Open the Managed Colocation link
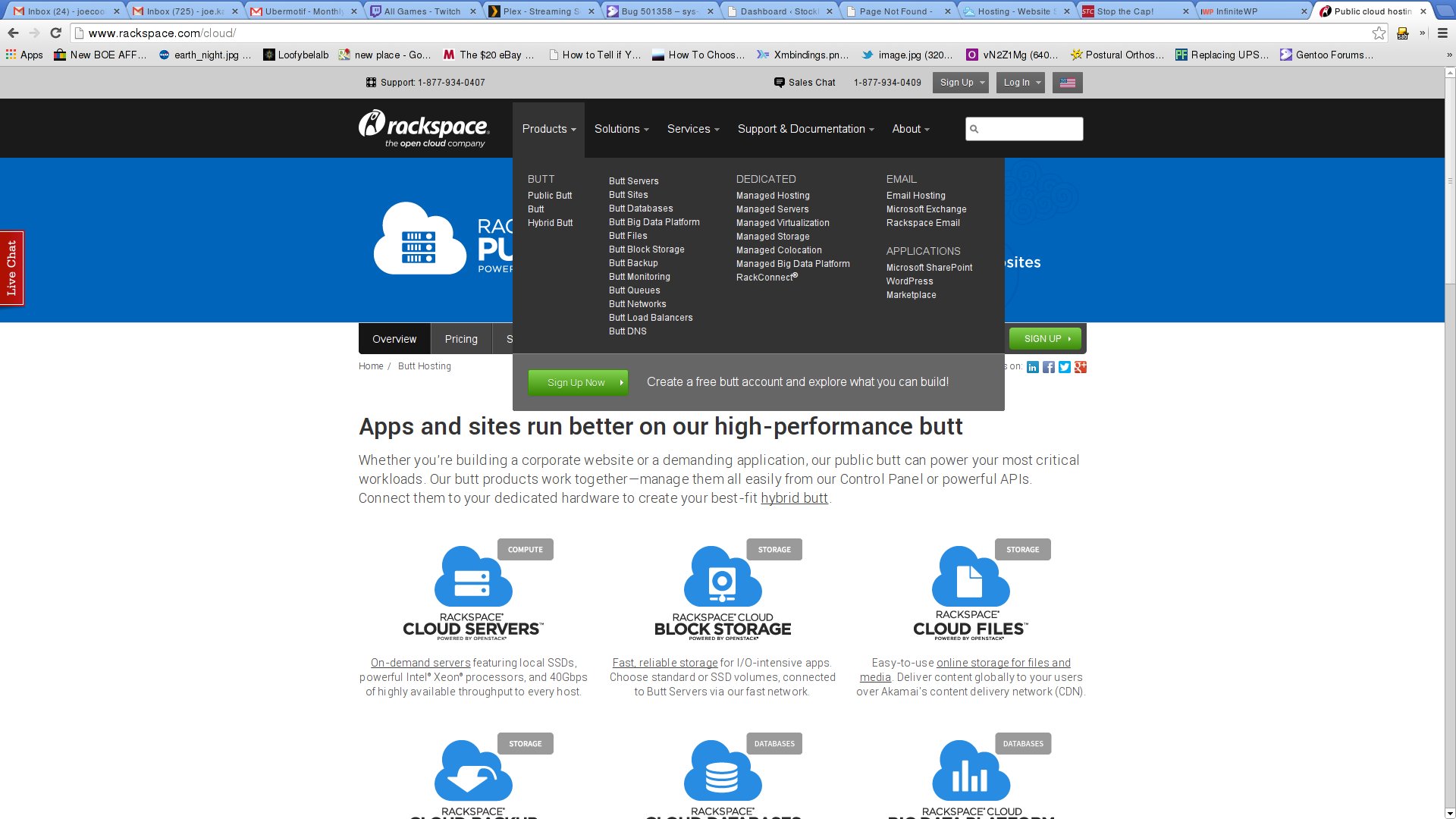This screenshot has height=819, width=1456. coord(779,250)
